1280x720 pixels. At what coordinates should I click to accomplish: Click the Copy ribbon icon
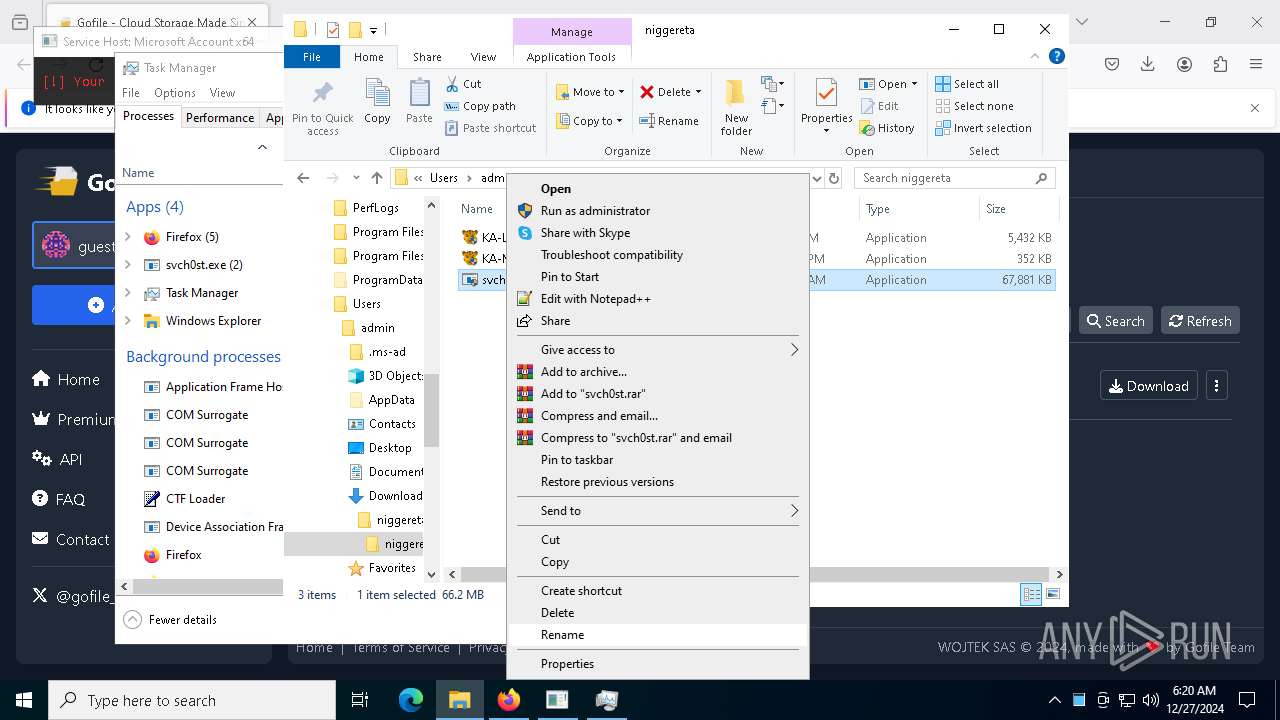tap(377, 101)
